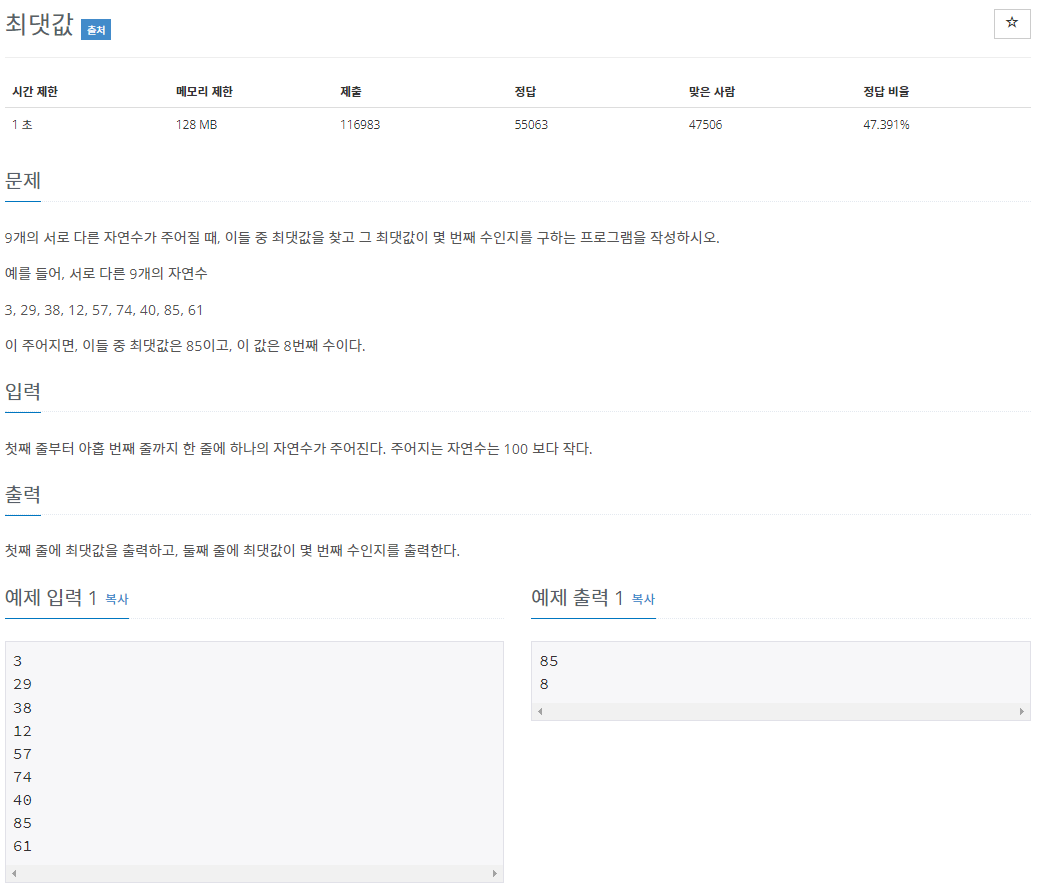Screen dimensions: 1049x892
Task: Click the 맞은 사람 column header
Action: 712,92
